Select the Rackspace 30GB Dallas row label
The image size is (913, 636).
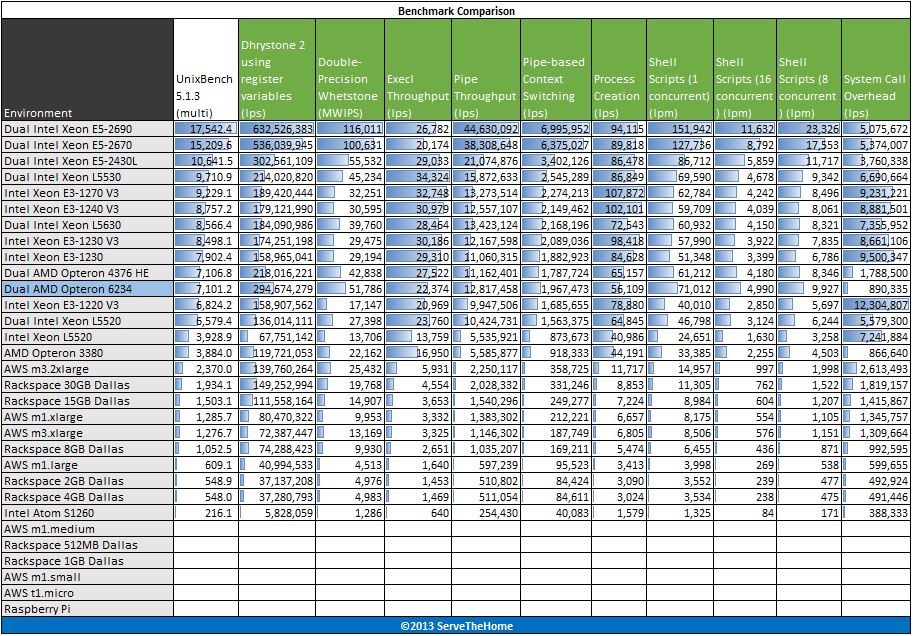87,385
